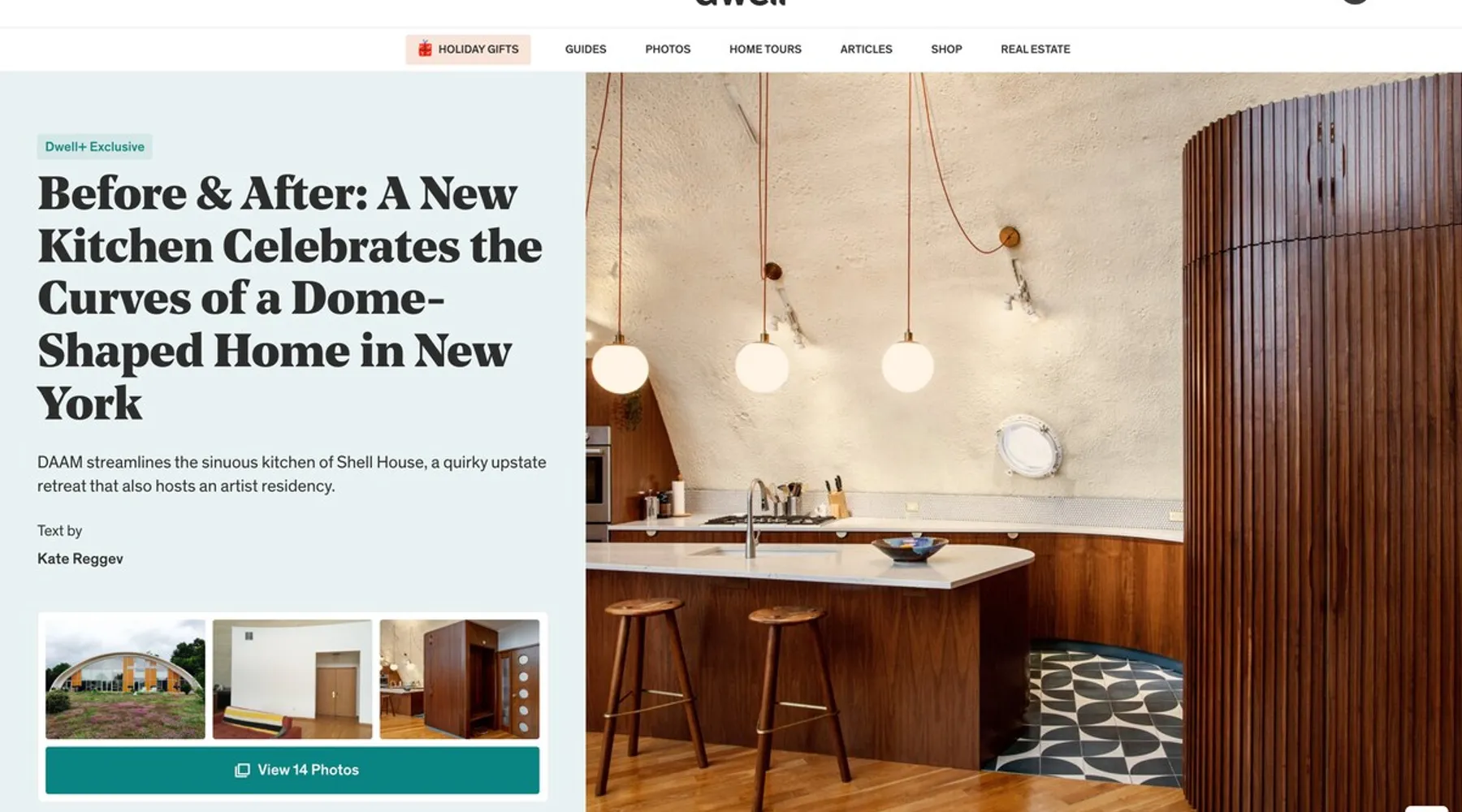Click the large kitchen hero photo
The width and height of the screenshot is (1462, 812).
[1023, 443]
